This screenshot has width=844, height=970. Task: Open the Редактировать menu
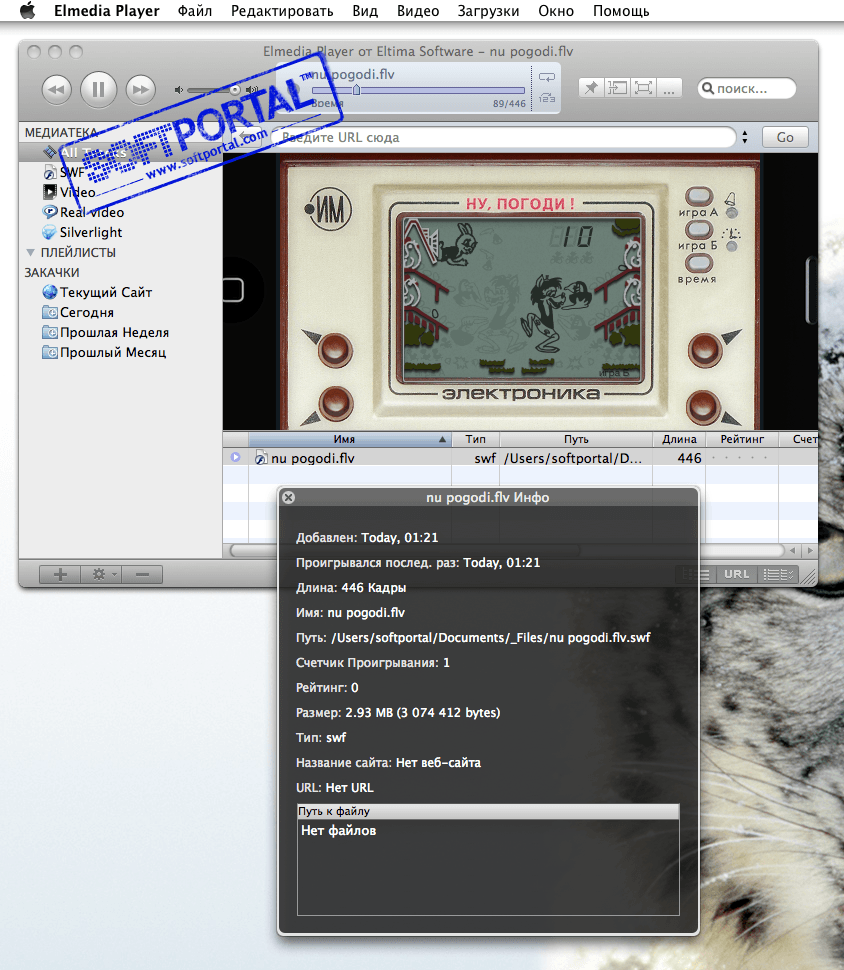click(282, 11)
